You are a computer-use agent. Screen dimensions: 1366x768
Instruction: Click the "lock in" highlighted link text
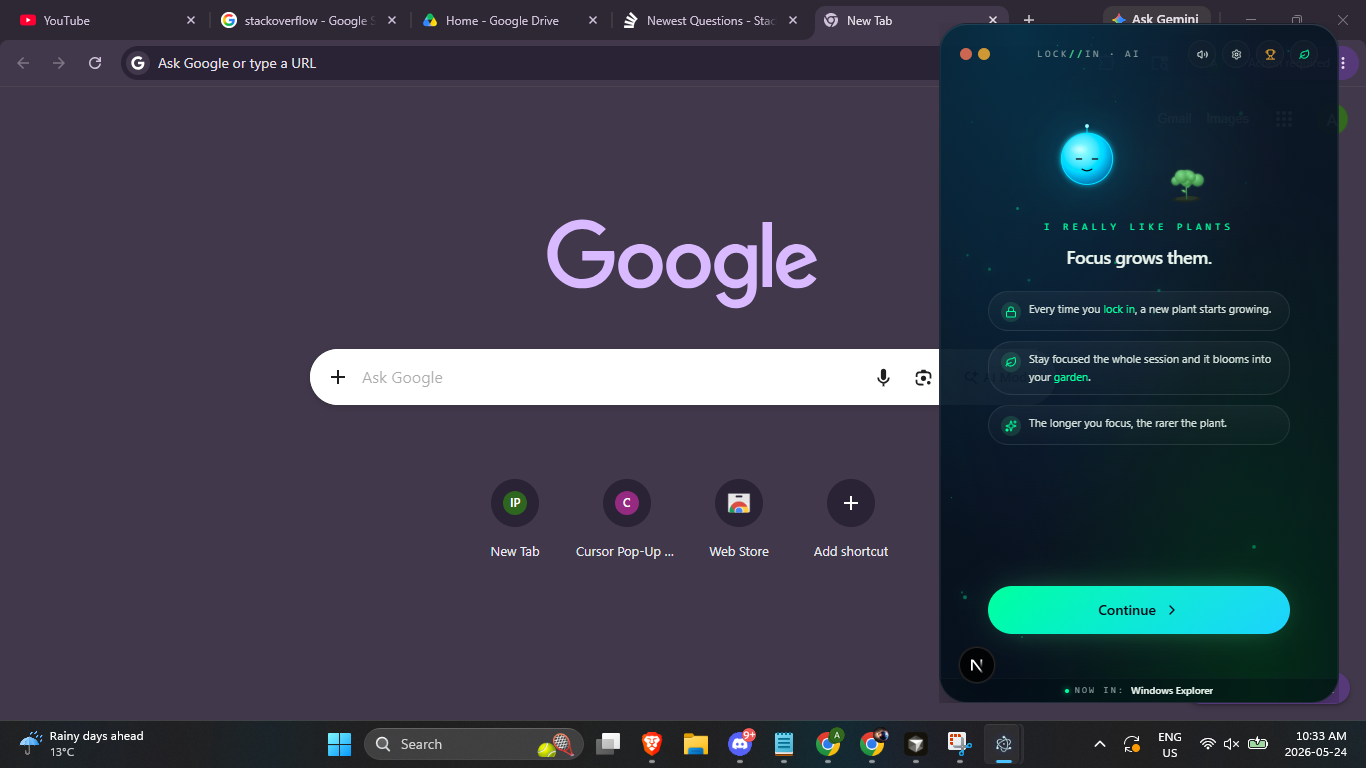pyautogui.click(x=1119, y=310)
